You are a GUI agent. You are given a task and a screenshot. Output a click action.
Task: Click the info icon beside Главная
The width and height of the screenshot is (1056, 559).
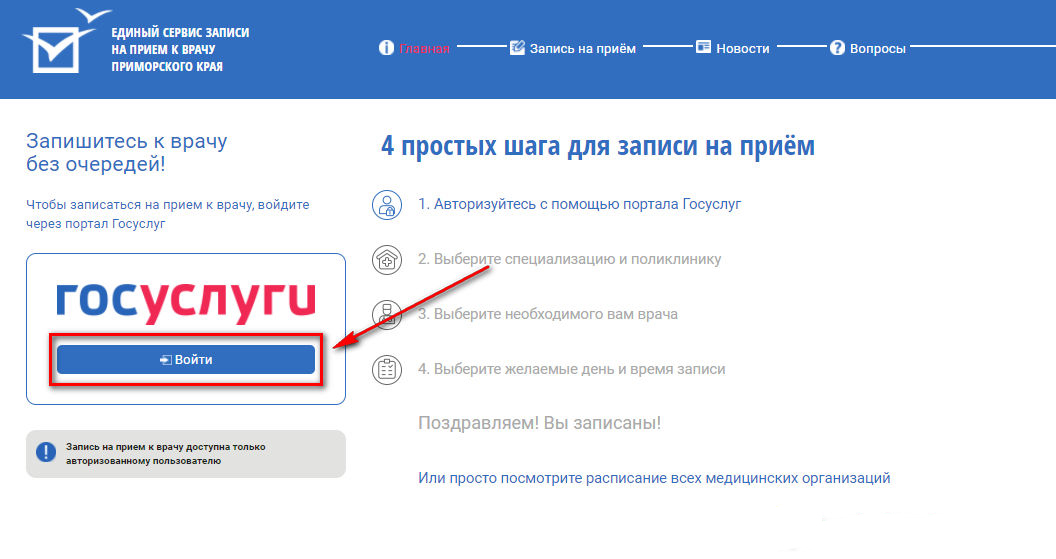[x=386, y=48]
